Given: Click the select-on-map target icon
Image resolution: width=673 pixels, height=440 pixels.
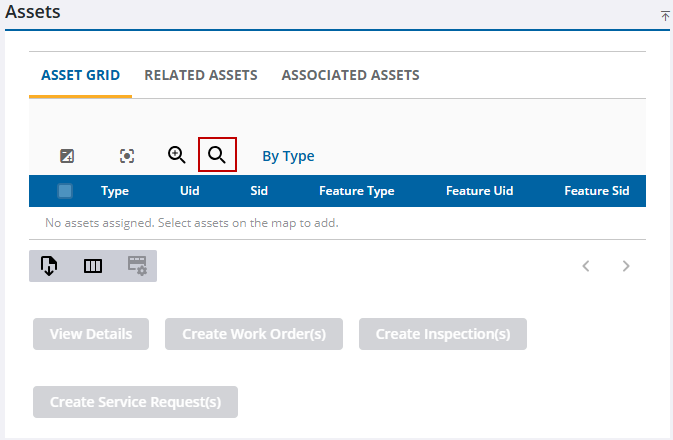Looking at the screenshot, I should tap(127, 156).
